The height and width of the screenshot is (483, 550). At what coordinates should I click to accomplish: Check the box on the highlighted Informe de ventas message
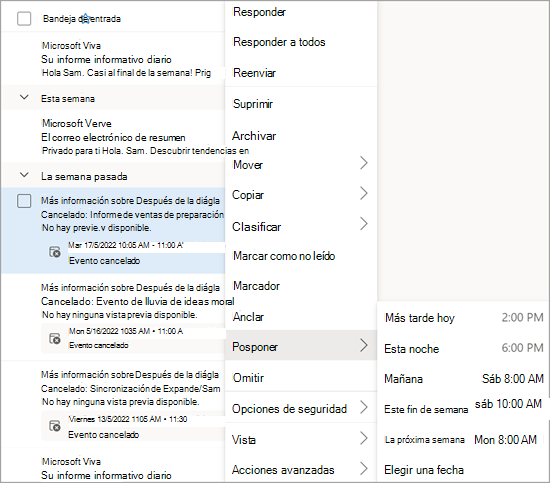click(24, 201)
